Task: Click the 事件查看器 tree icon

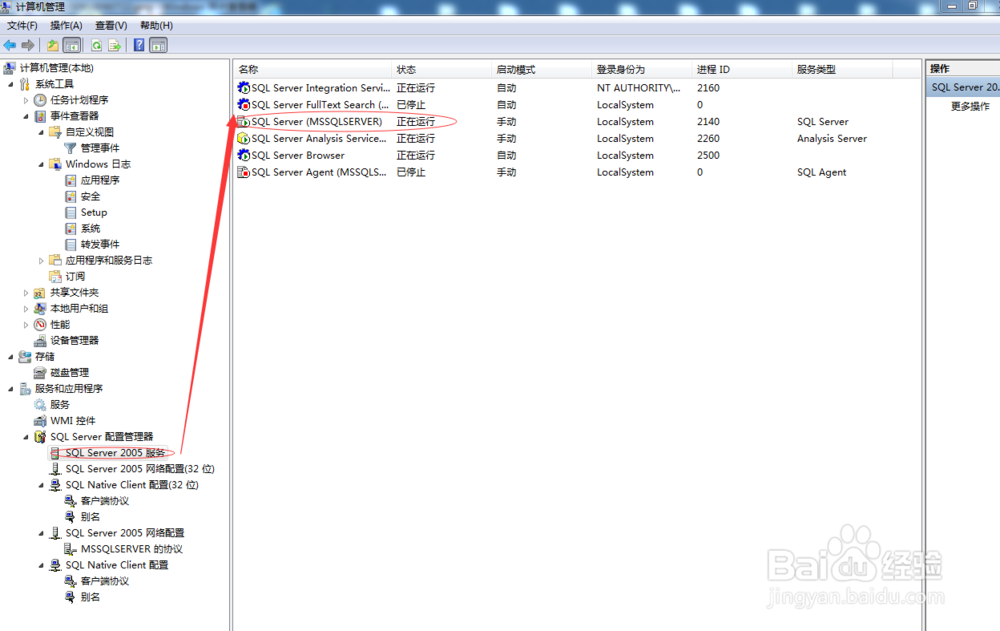Action: [x=40, y=116]
